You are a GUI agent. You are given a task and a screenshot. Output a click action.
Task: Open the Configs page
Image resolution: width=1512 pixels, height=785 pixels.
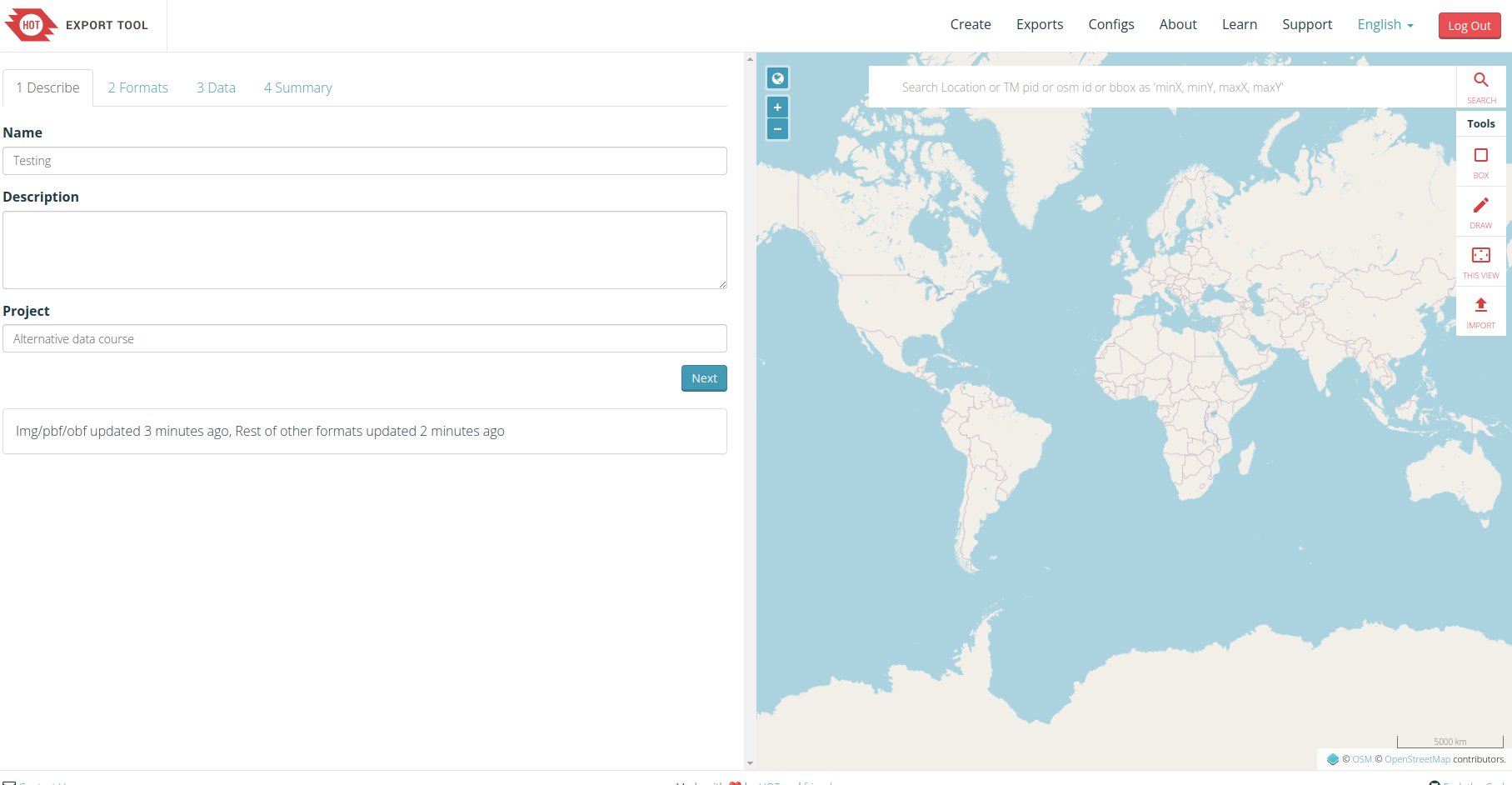point(1110,25)
